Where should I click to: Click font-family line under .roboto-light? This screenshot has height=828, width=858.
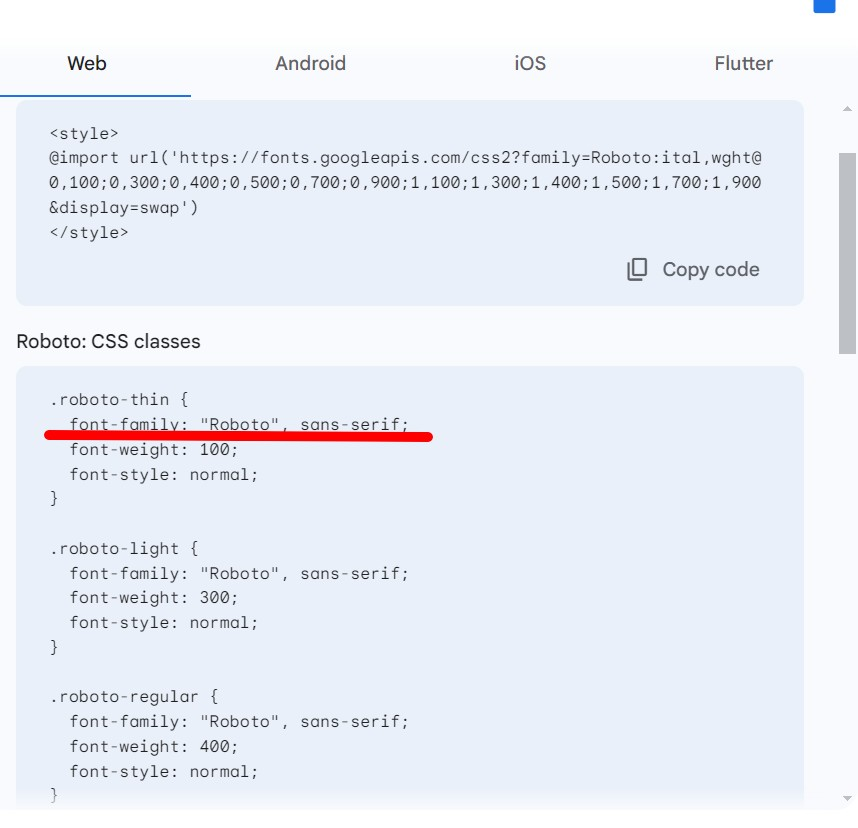(x=239, y=574)
